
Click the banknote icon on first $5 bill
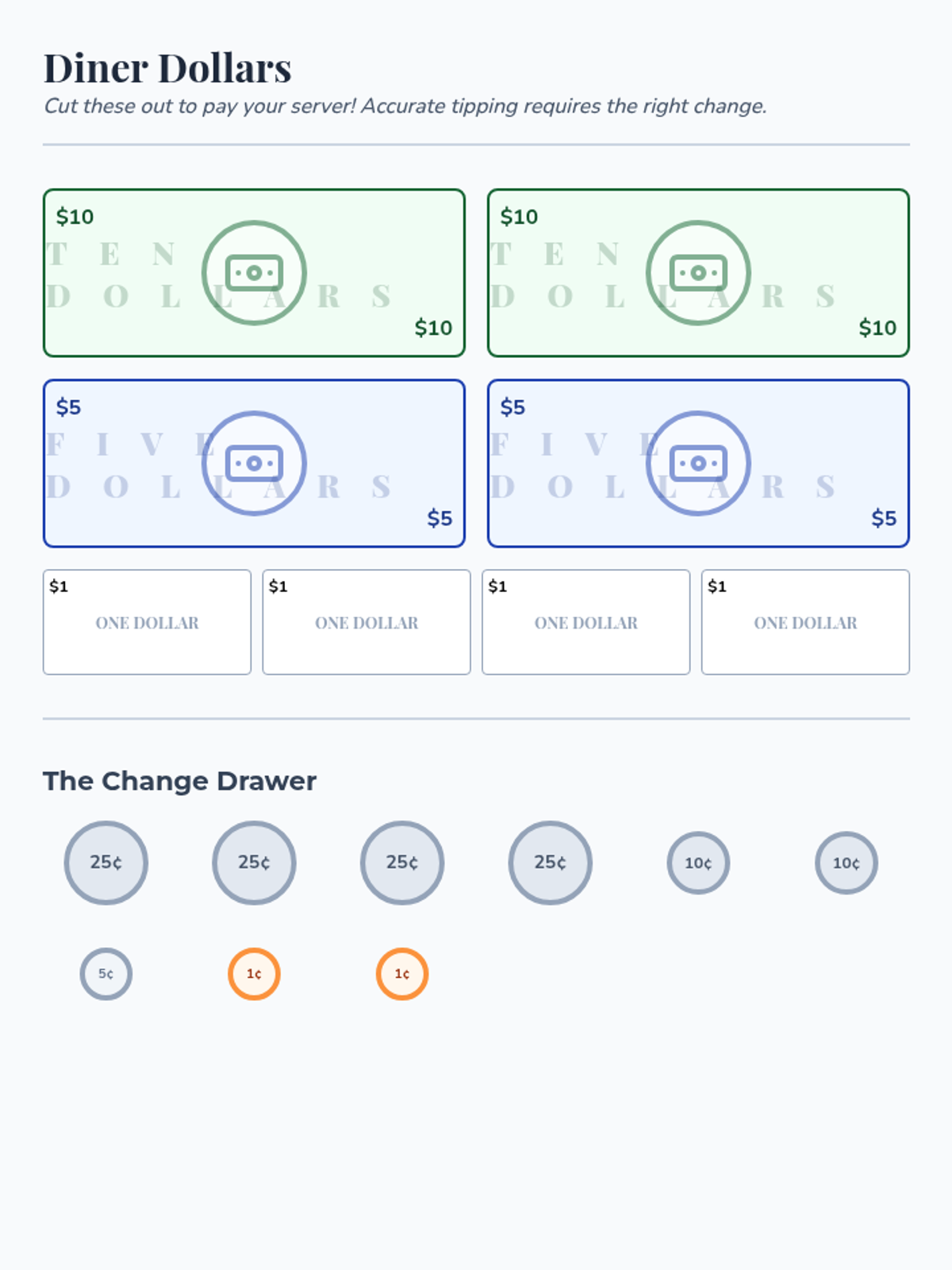point(254,464)
